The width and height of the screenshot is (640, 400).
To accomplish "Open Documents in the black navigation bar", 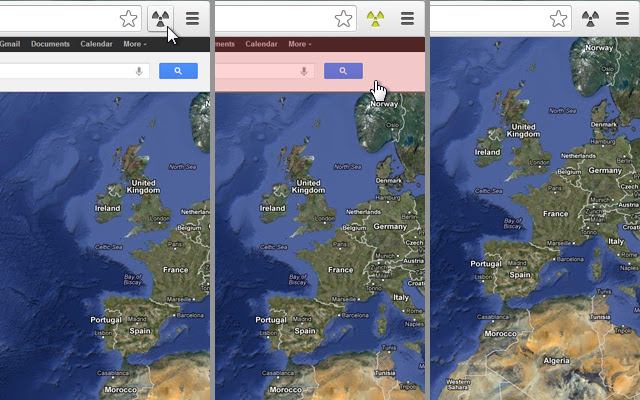I will point(50,44).
